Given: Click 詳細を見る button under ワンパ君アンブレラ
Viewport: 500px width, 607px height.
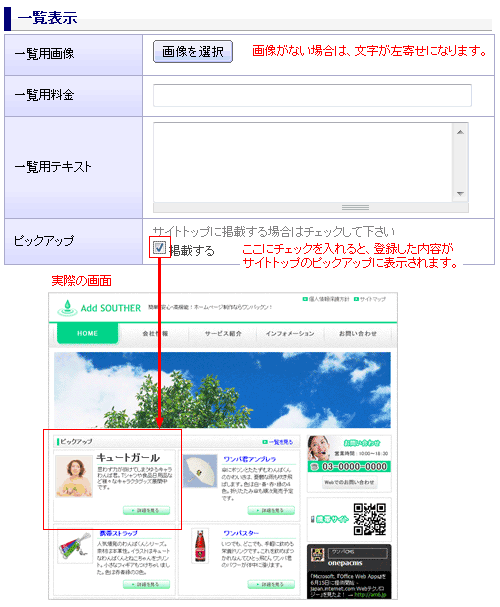Looking at the screenshot, I should click(271, 511).
